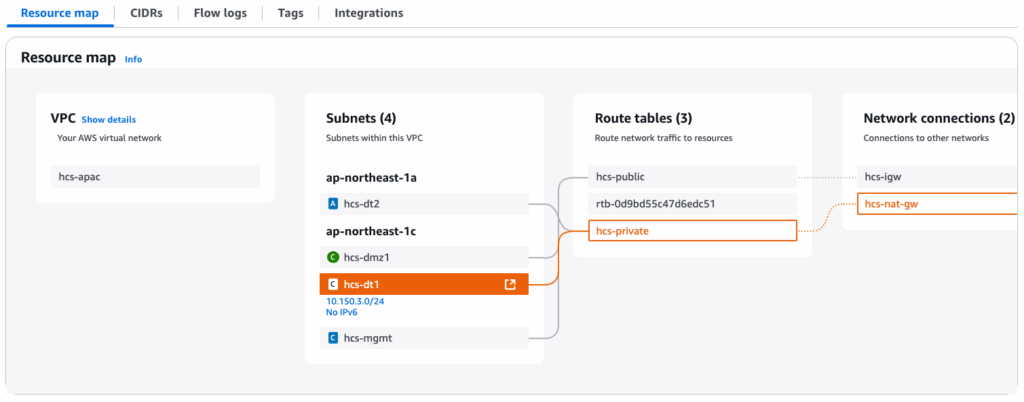The image size is (1024, 402).
Task: Click route table rtb-0d9bd55c47d6edc51
Action: pos(691,204)
